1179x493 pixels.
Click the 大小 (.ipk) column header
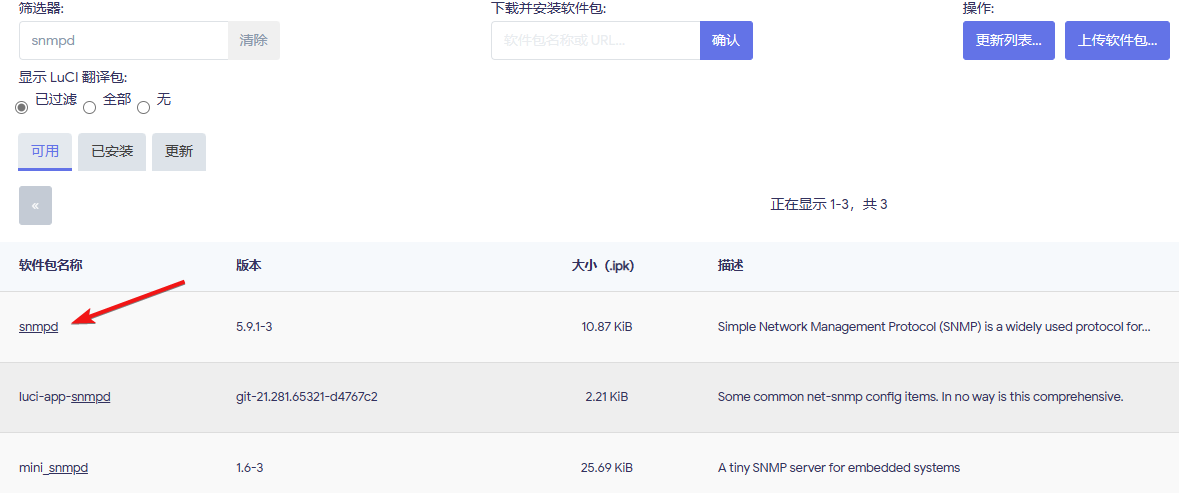click(602, 266)
